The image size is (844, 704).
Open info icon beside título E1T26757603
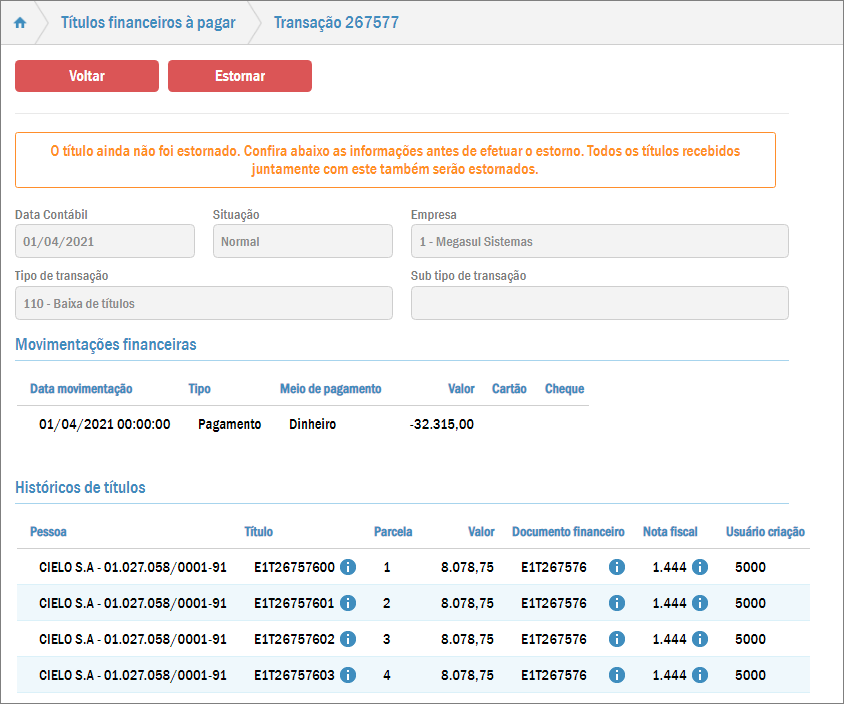(x=348, y=675)
